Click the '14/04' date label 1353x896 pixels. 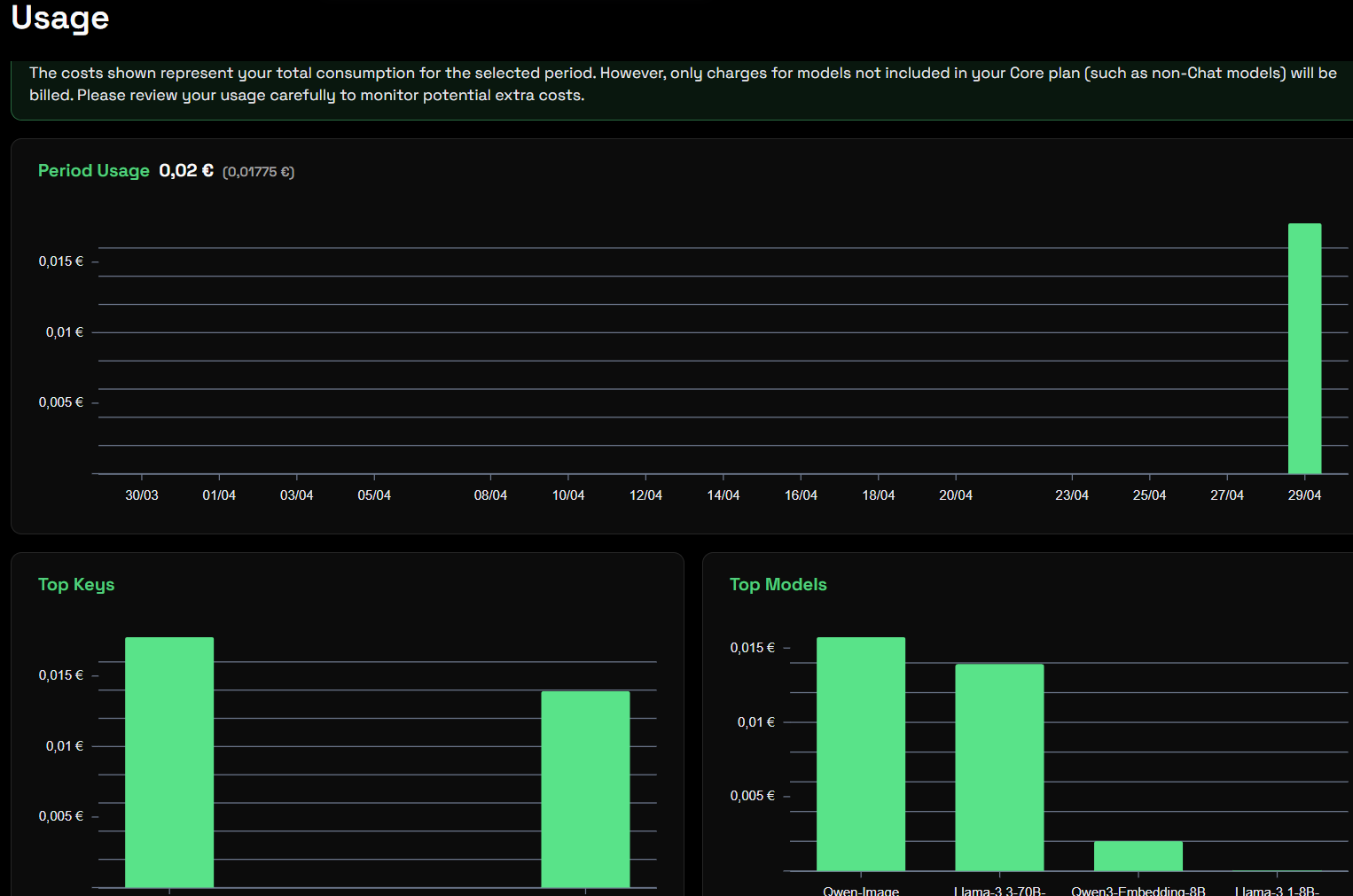[x=723, y=495]
